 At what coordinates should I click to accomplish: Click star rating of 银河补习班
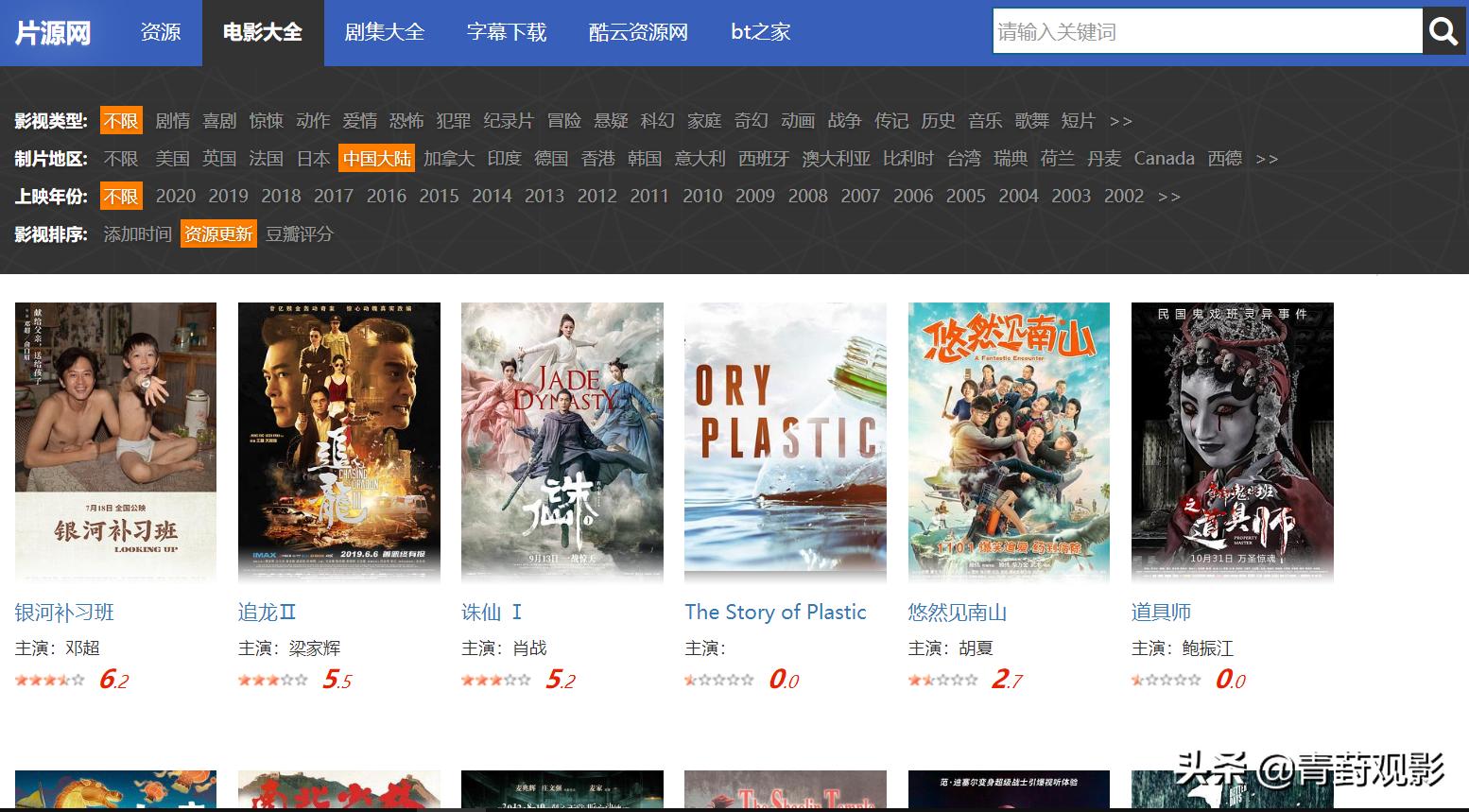[x=50, y=680]
